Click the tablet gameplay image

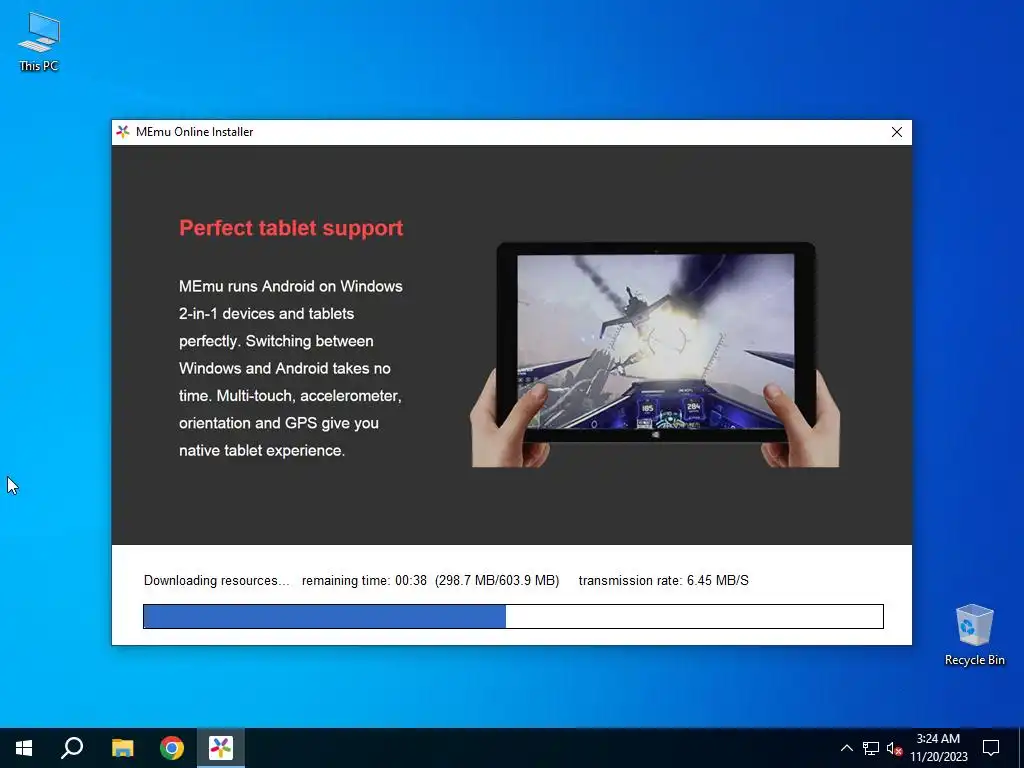[655, 355]
